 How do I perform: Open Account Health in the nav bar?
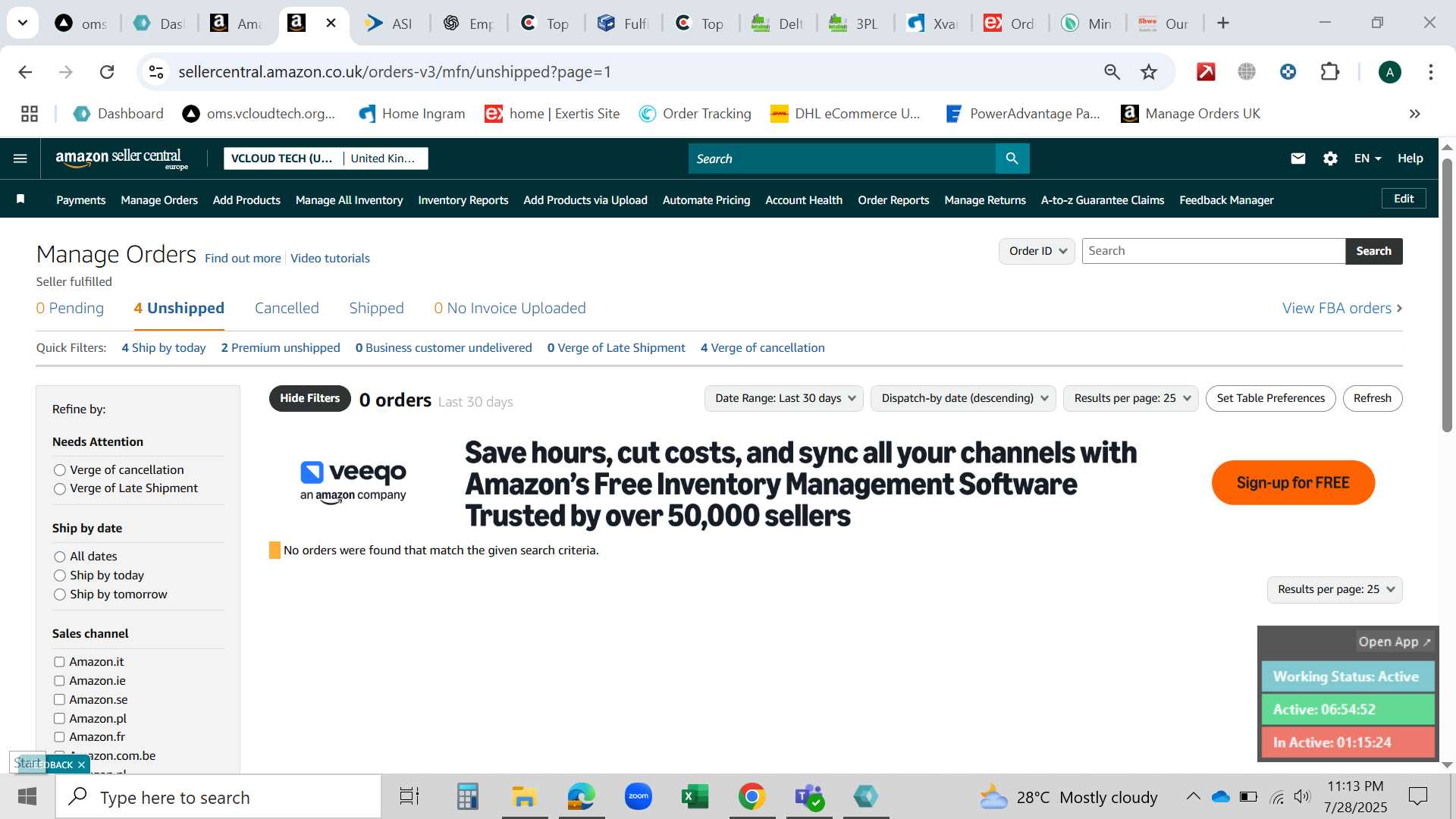coord(804,200)
